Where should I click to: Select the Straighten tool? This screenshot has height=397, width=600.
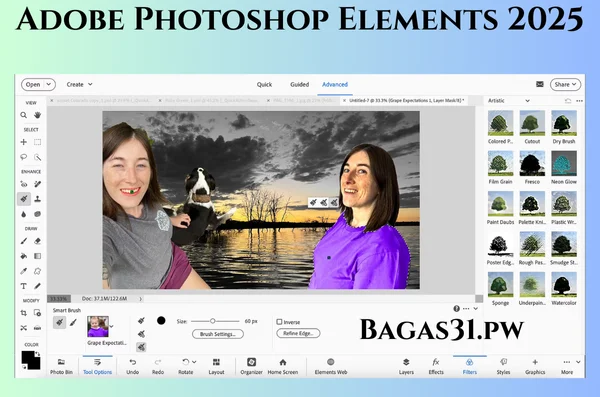[x=37, y=328]
